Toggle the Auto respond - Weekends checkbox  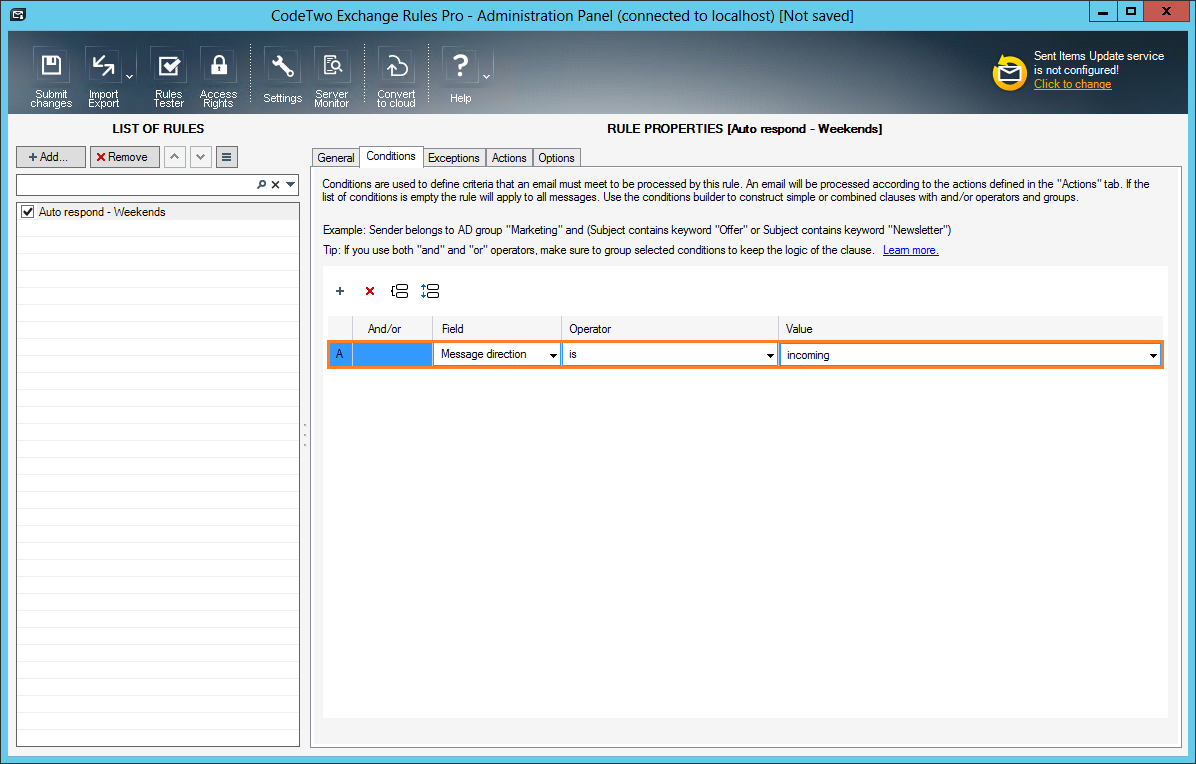[x=27, y=212]
